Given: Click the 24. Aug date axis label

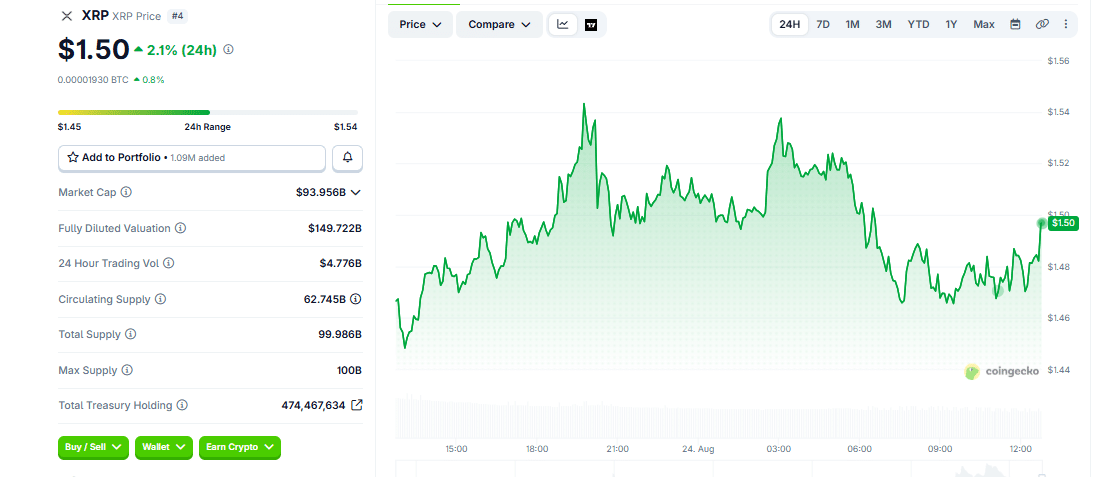Looking at the screenshot, I should 698,448.
